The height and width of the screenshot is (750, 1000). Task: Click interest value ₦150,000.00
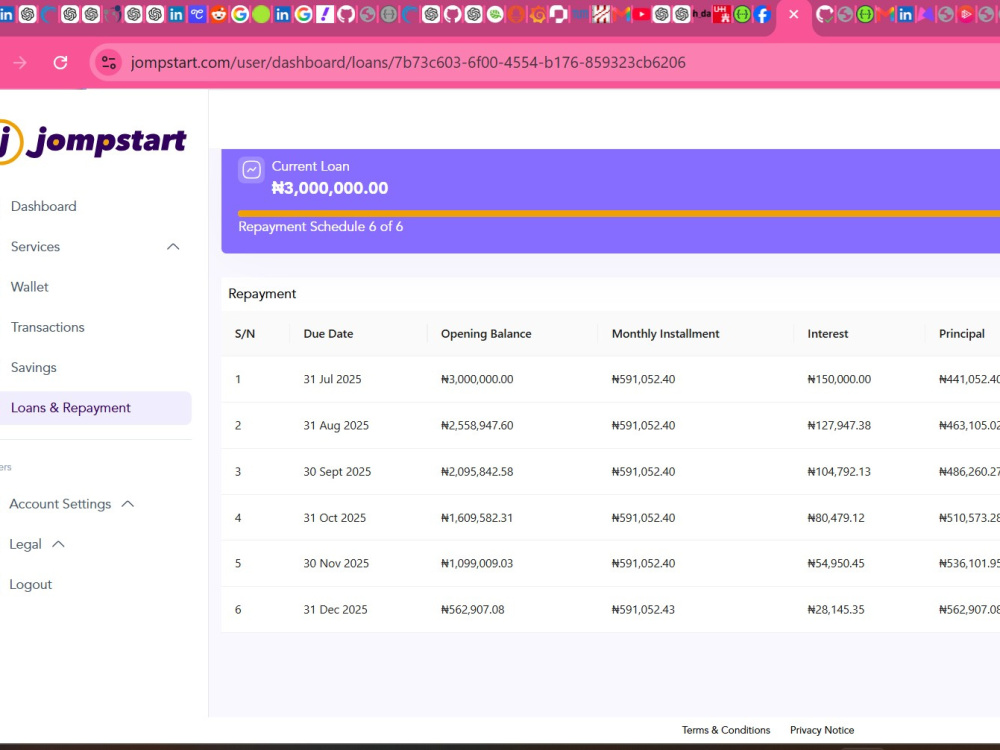(x=839, y=379)
